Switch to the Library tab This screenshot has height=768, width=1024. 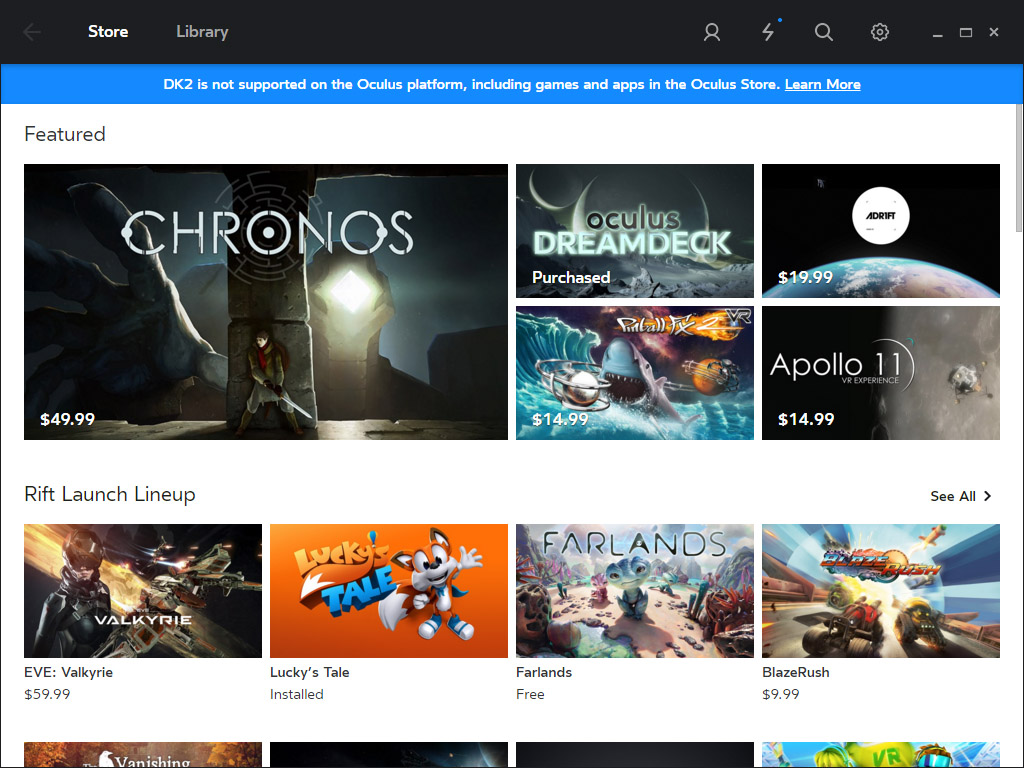(x=202, y=32)
